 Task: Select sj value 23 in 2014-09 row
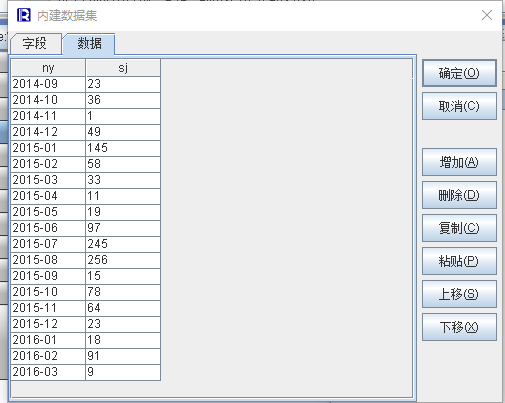click(123, 84)
